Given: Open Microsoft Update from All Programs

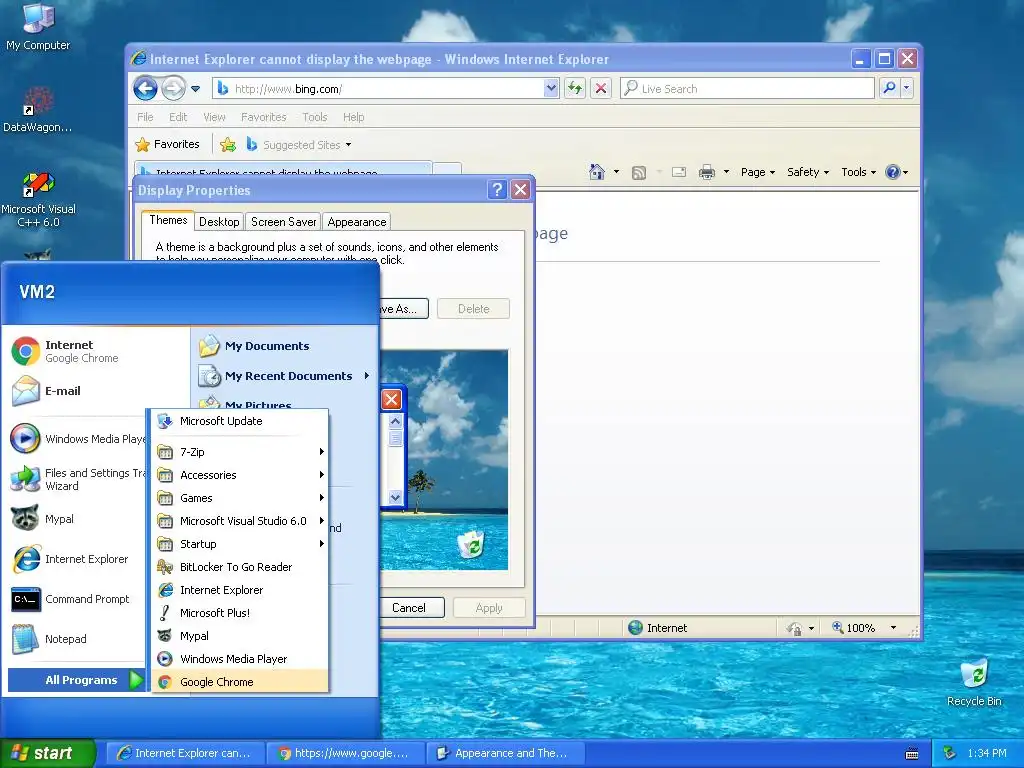Looking at the screenshot, I should (x=240, y=421).
